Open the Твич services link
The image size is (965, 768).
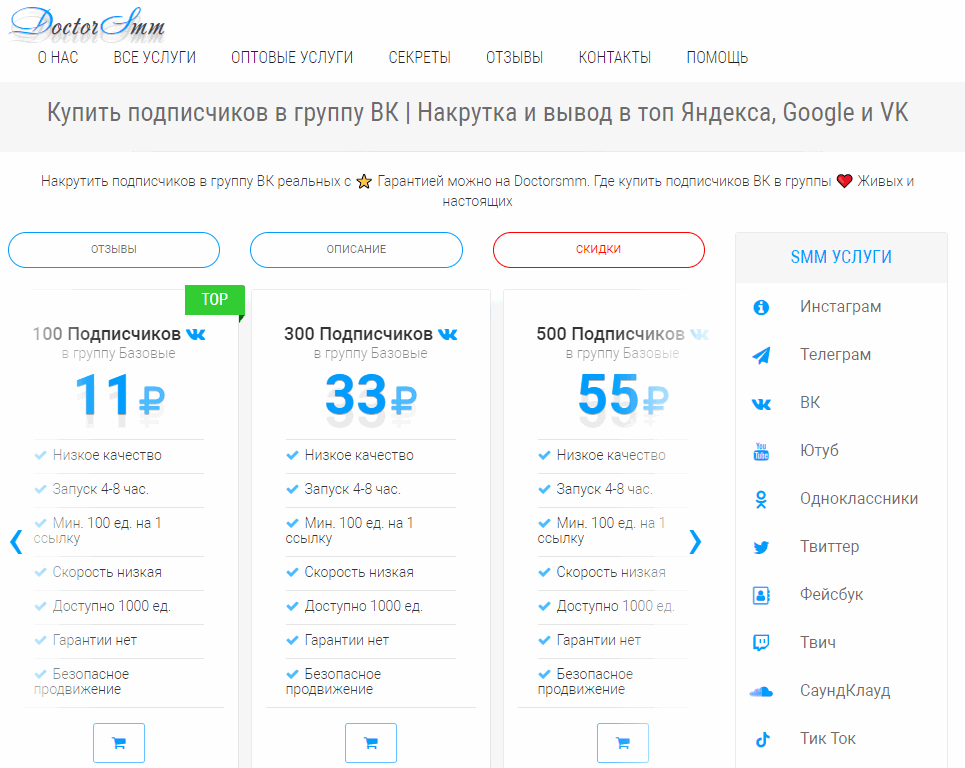(x=817, y=642)
